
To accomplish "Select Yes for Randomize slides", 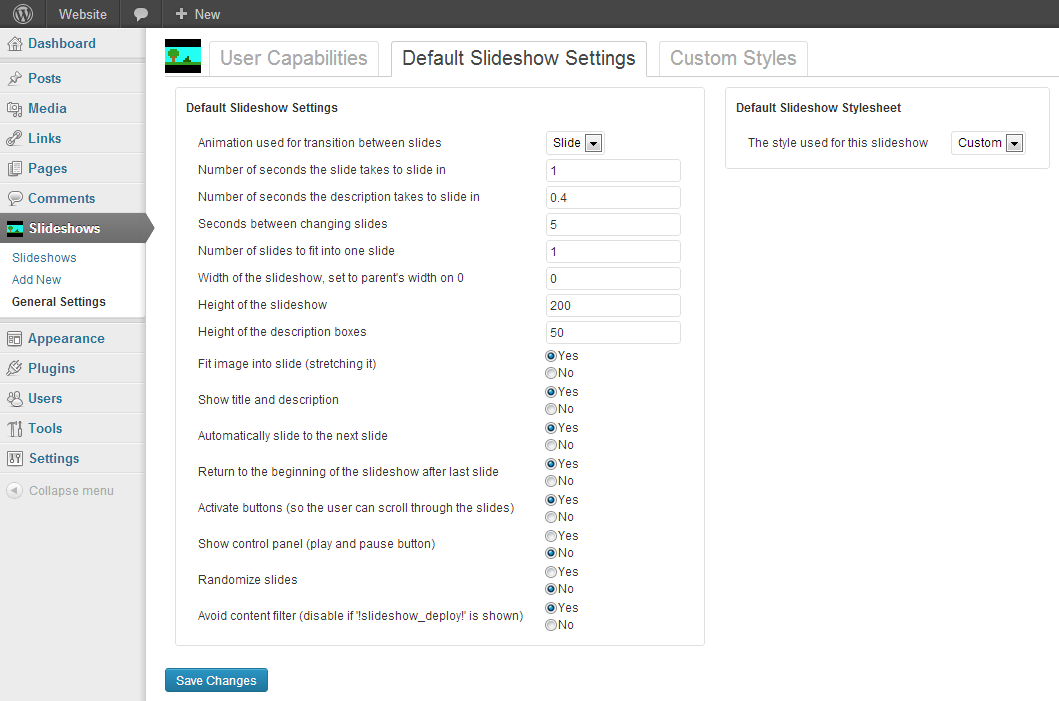I will point(551,572).
